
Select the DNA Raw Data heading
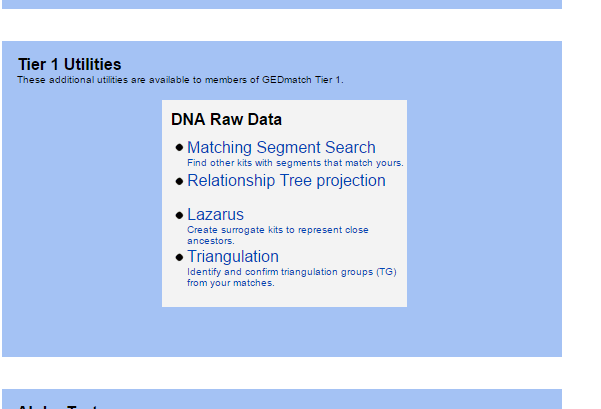226,119
